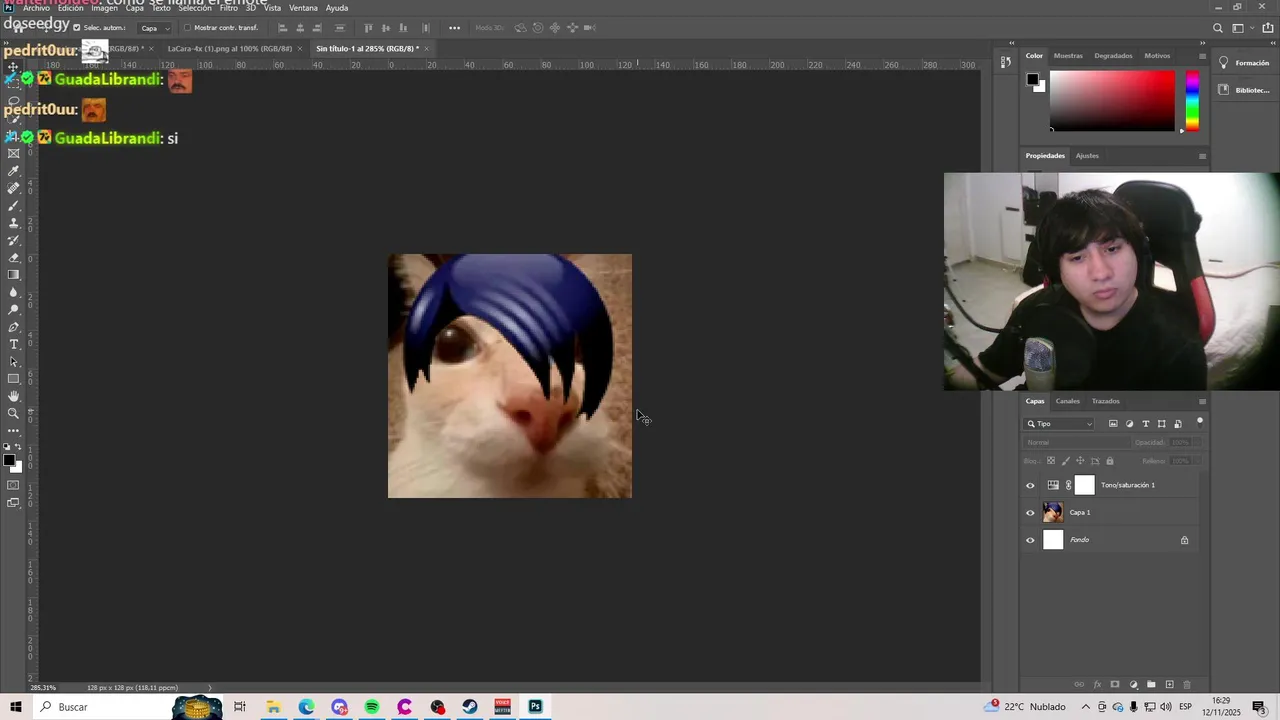Open the Color panel menu
Viewport: 1280px width, 720px height.
click(x=1202, y=56)
